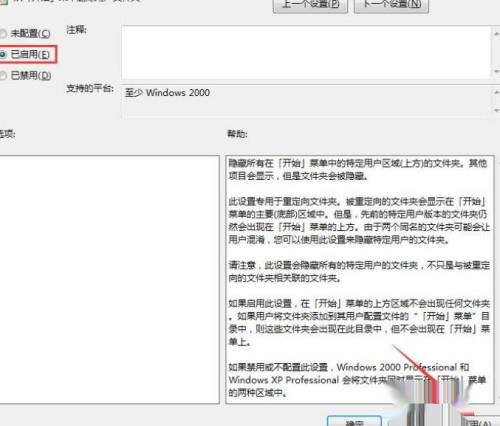Viewport: 500px width, 426px height.
Task: Click help paragraph starting 请注意，此设置会隐藏
Action: (359, 271)
